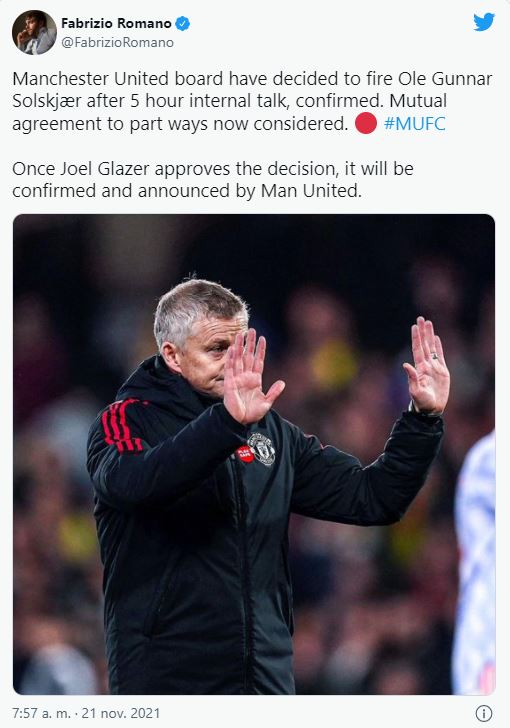
Task: Open the Fabrizio Romano display name
Action: tap(116, 23)
